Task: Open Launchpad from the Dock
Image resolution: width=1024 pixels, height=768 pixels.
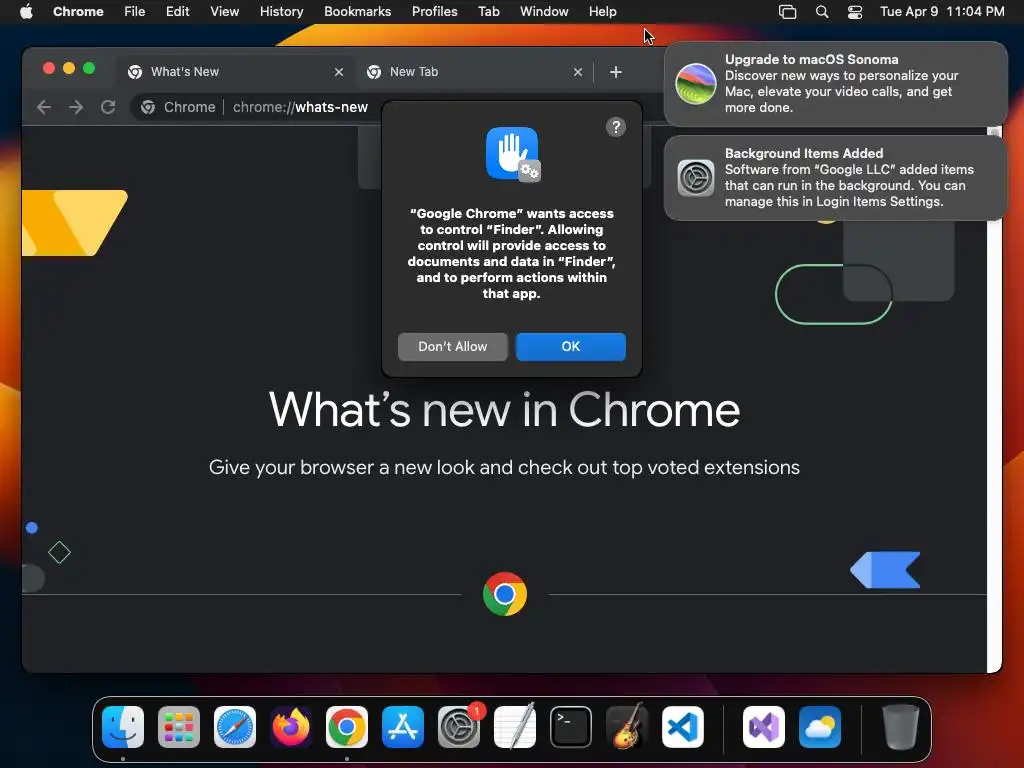Action: tap(179, 726)
